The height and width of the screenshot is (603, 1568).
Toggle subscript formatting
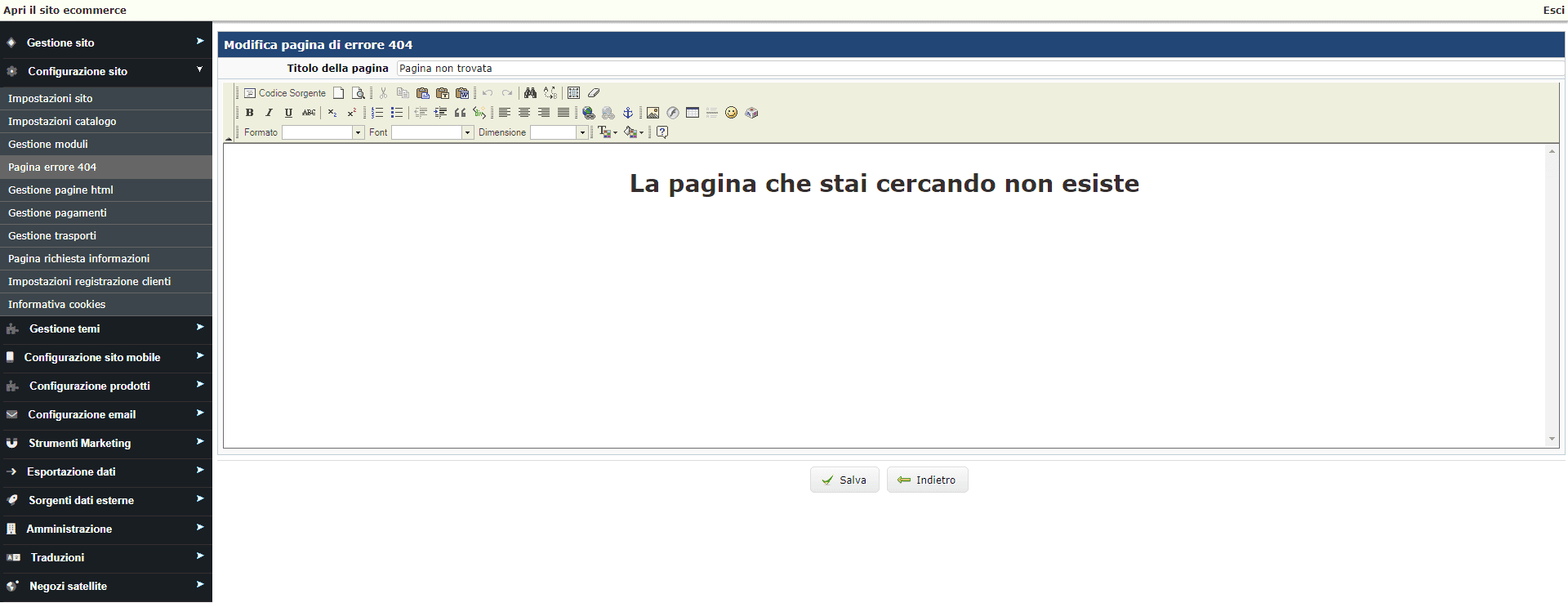(332, 113)
